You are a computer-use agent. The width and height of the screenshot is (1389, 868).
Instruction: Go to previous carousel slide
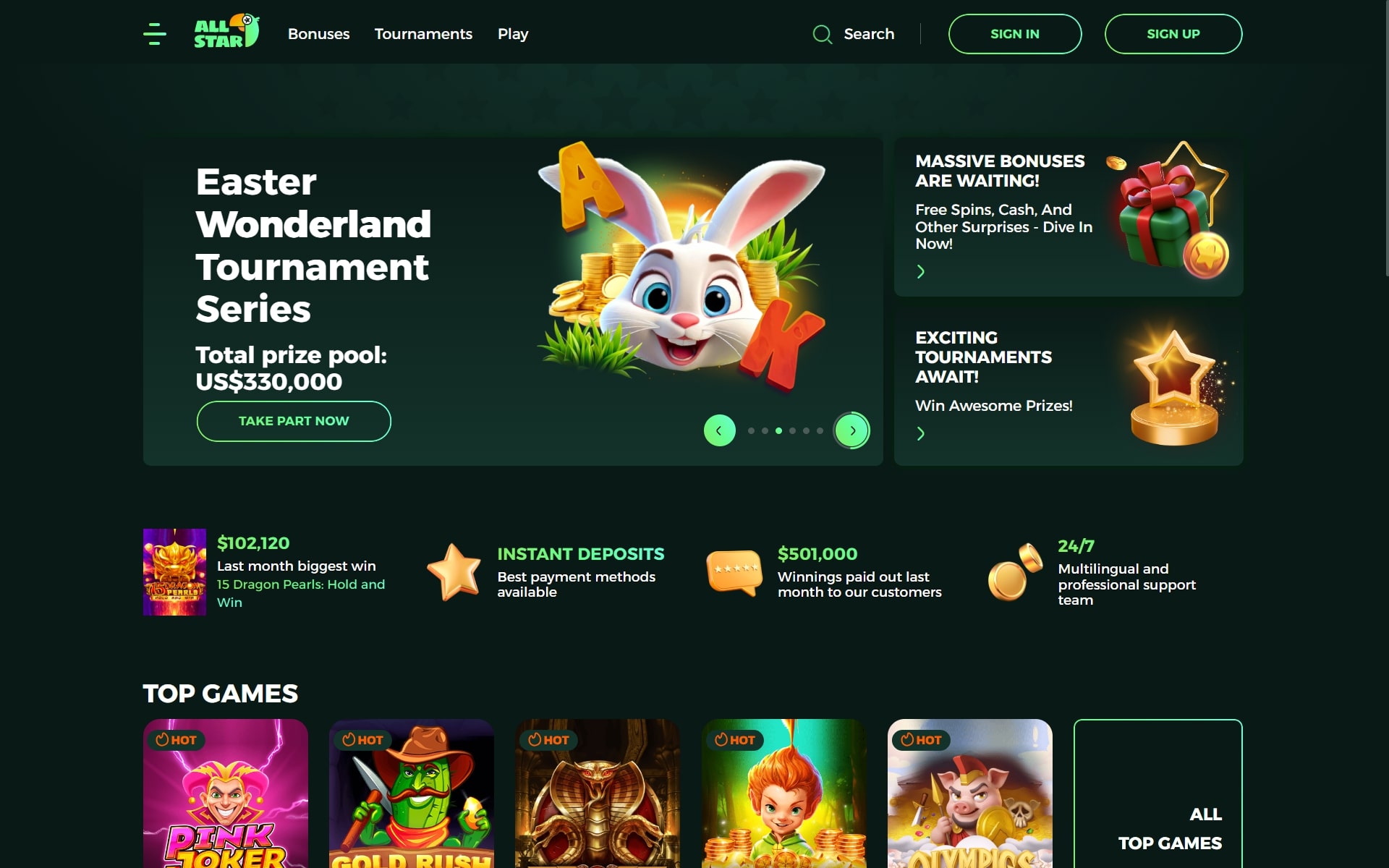[x=719, y=430]
